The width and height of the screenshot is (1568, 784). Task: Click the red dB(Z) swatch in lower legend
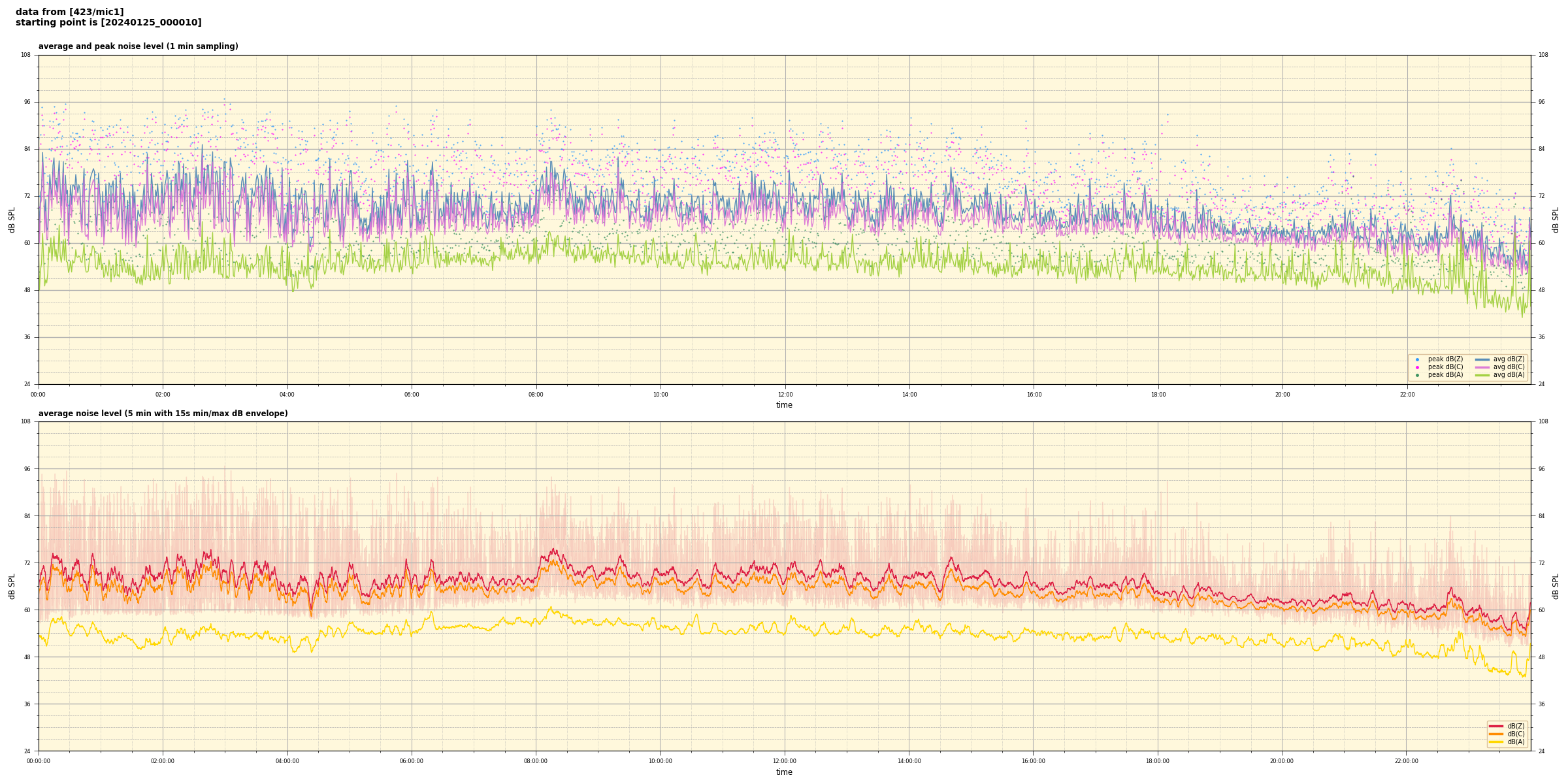coord(1496,726)
